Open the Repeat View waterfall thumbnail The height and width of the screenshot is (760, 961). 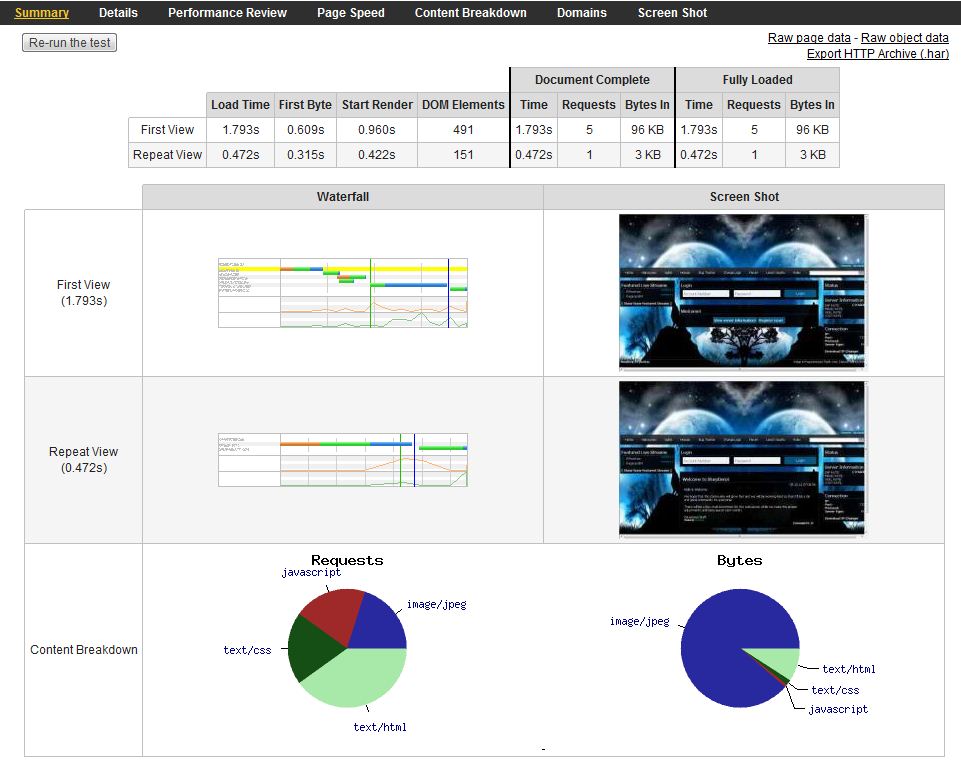point(343,460)
